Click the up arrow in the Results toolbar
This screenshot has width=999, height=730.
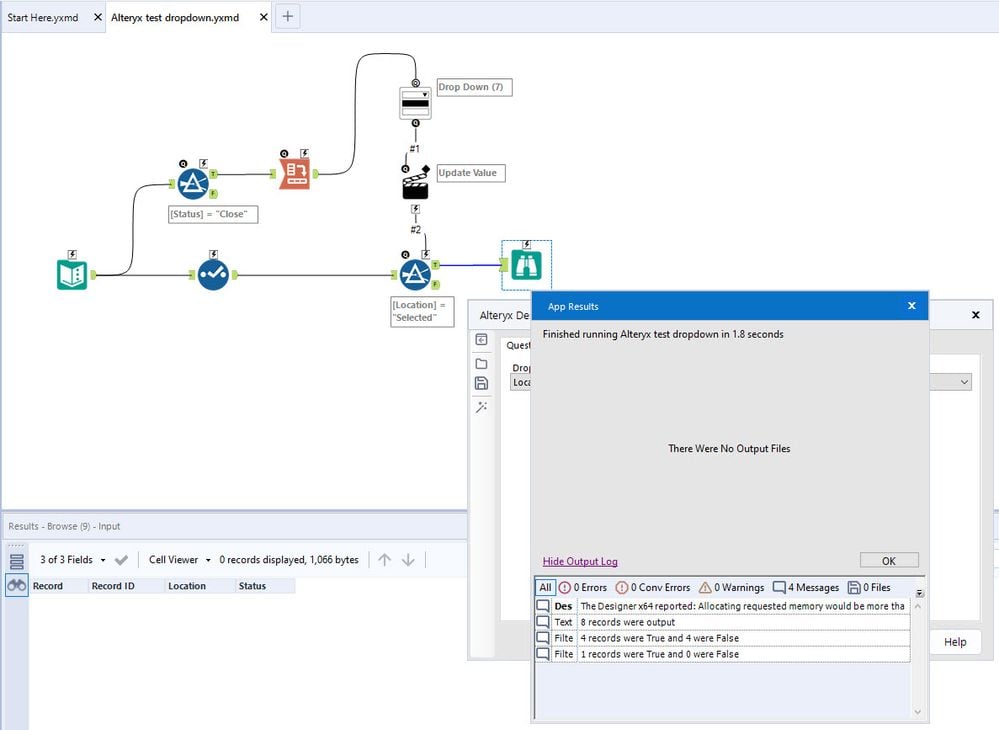[x=384, y=560]
